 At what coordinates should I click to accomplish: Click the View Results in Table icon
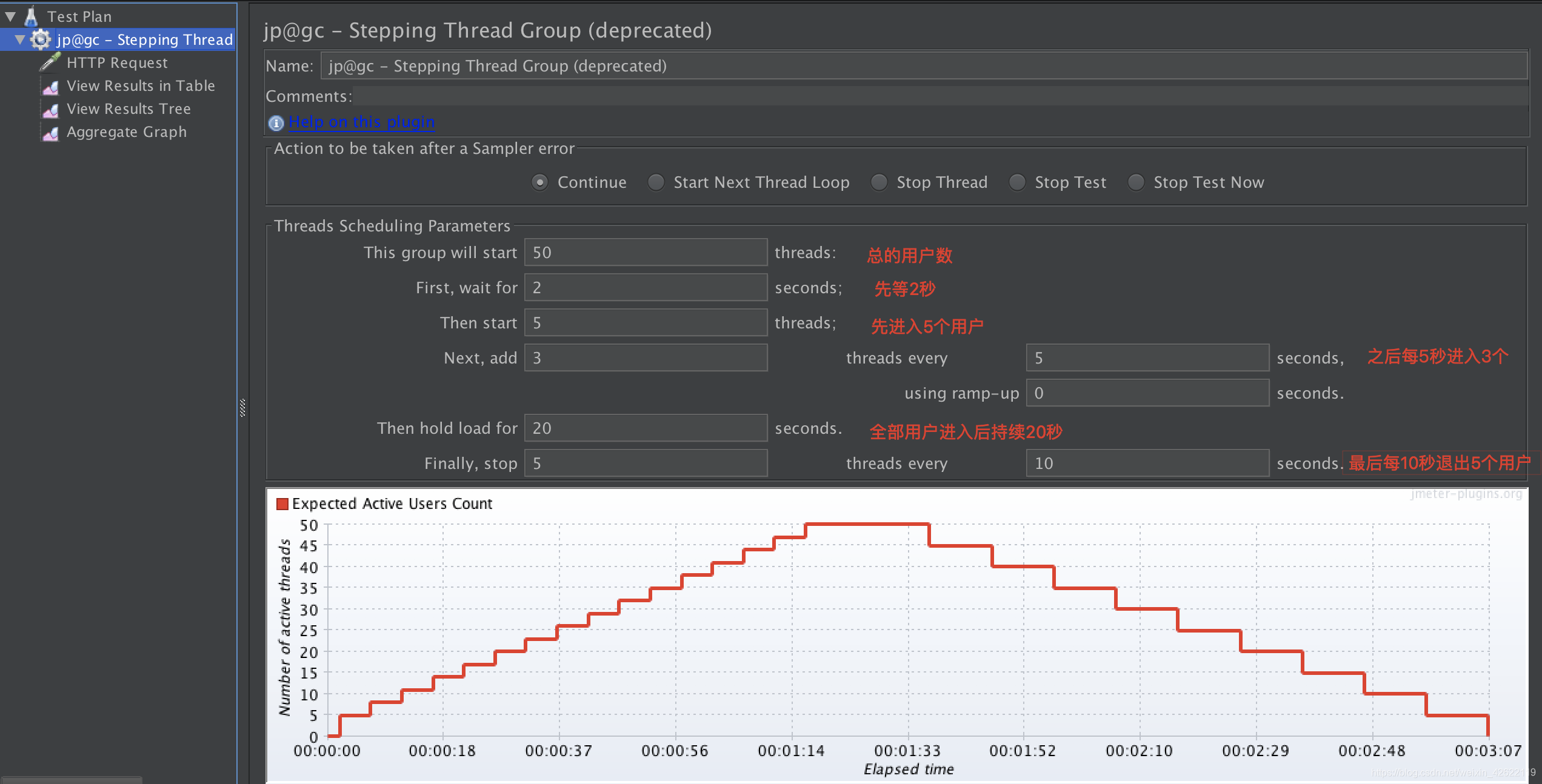(x=51, y=86)
